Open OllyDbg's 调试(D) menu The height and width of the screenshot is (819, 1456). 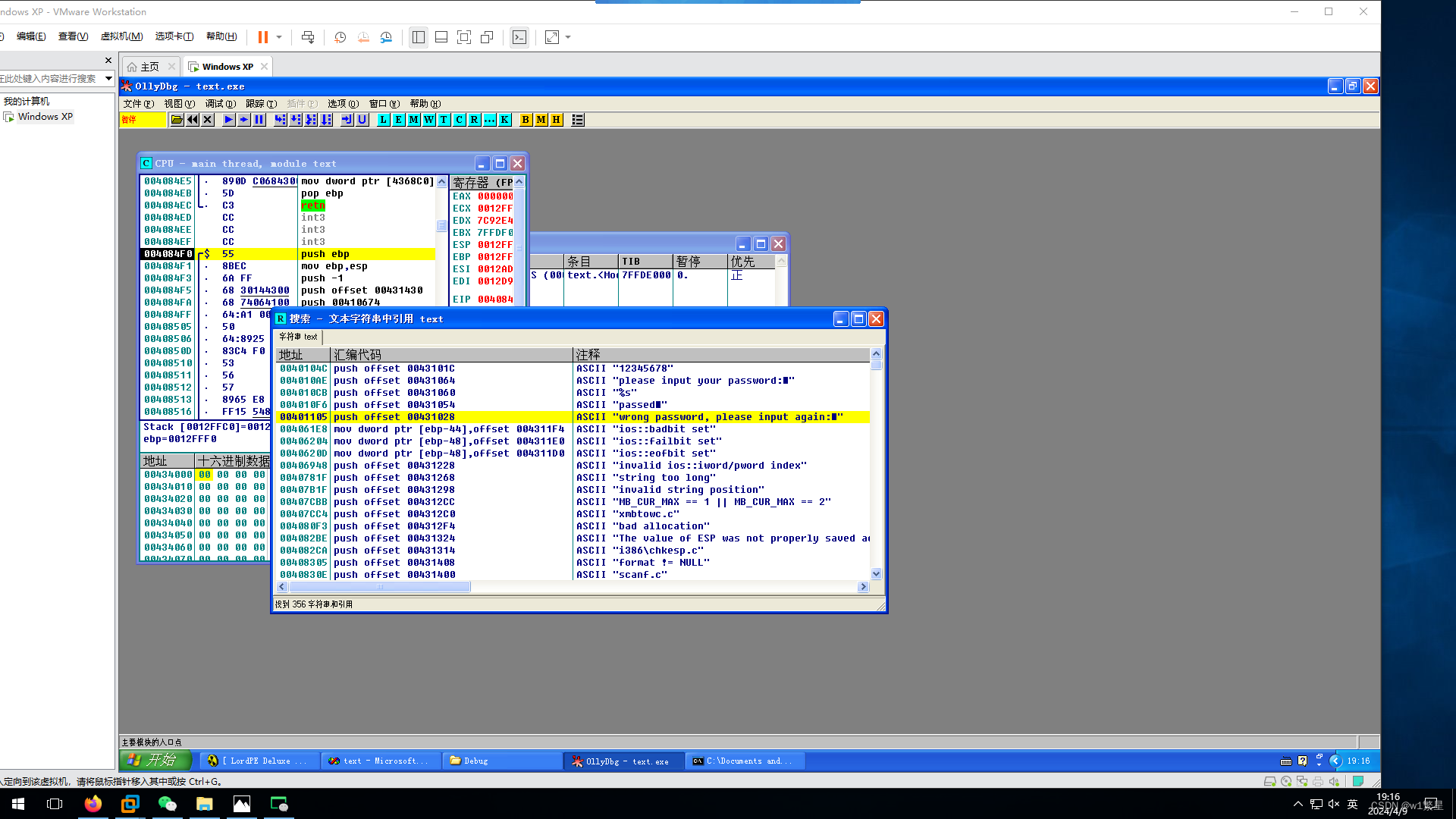coord(221,104)
